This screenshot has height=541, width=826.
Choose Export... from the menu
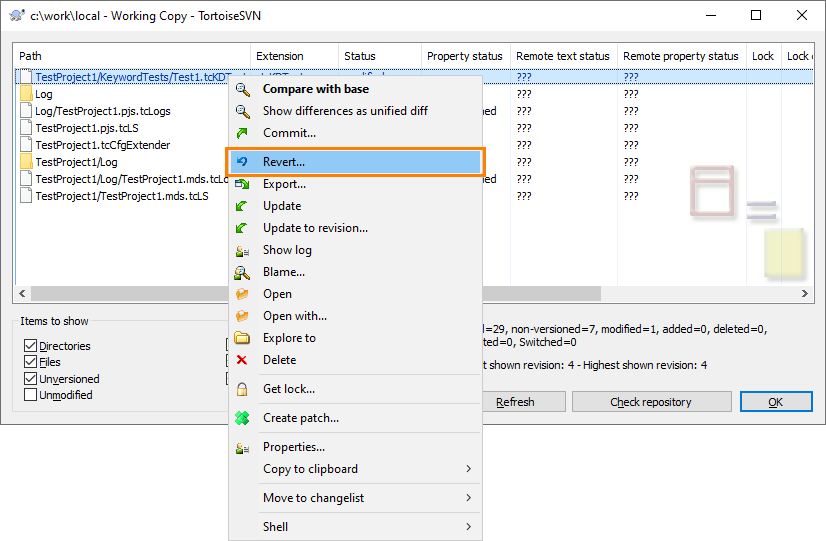pos(356,184)
